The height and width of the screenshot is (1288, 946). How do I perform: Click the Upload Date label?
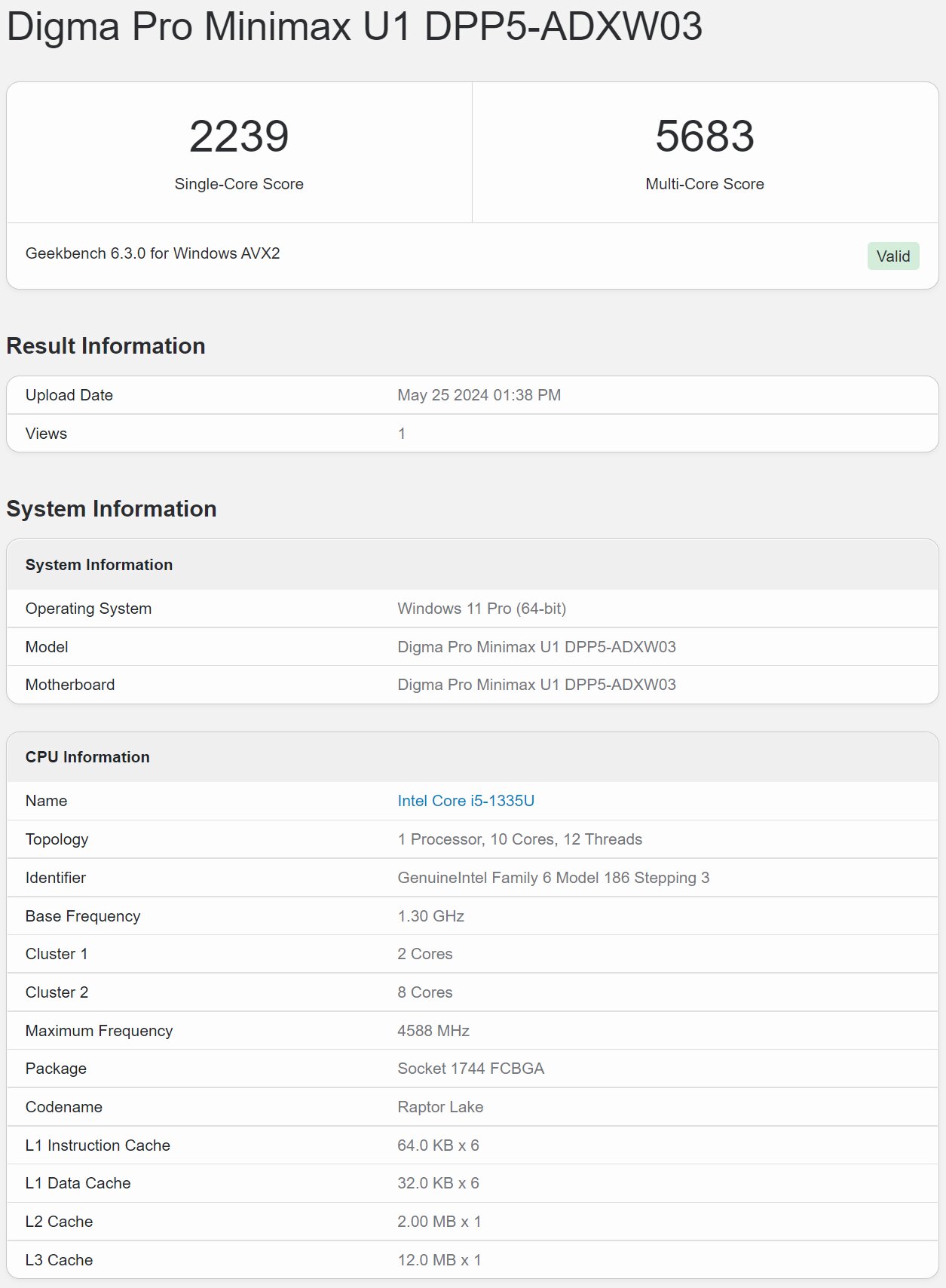[x=69, y=395]
